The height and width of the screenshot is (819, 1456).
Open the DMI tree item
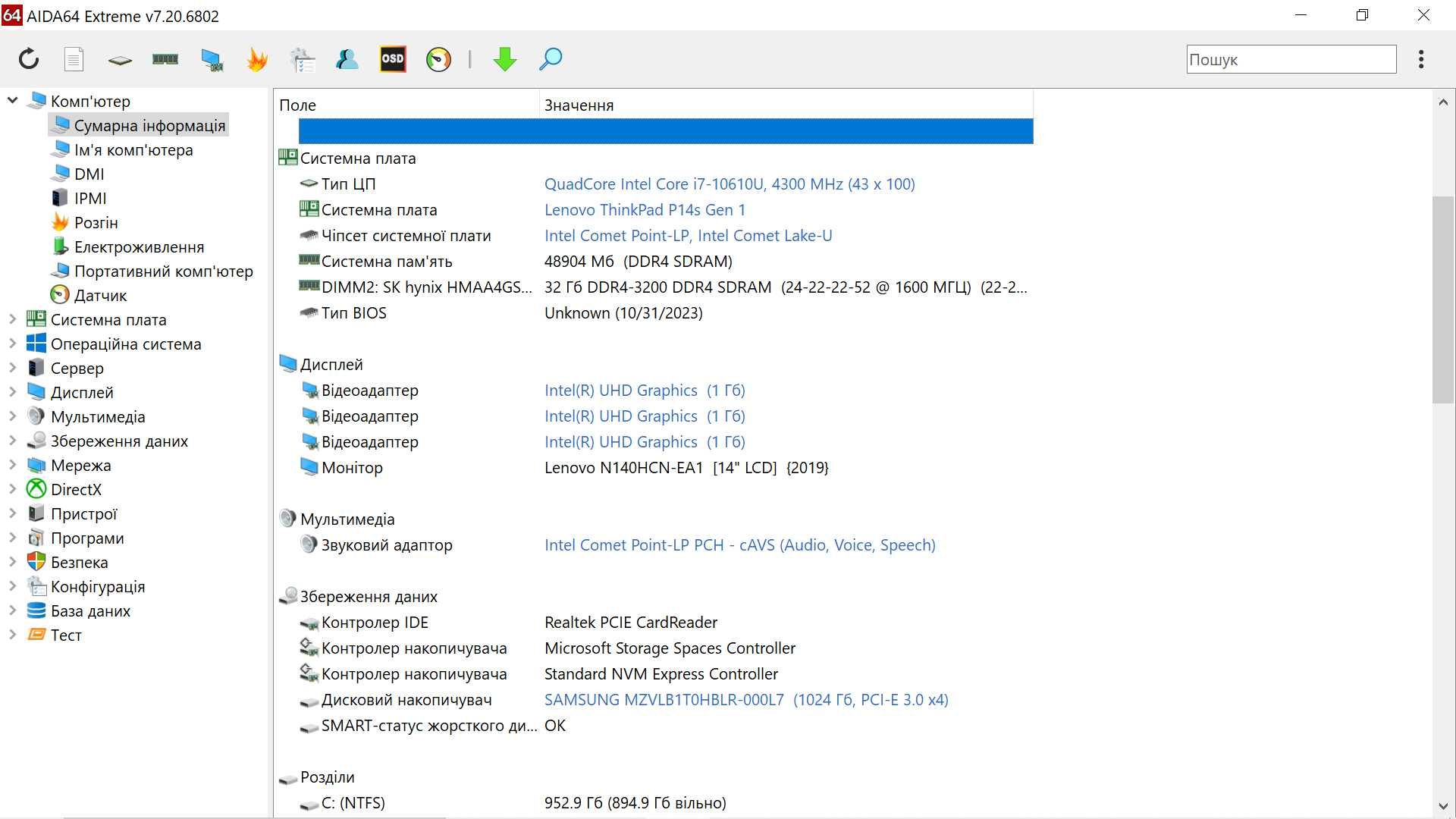pos(89,174)
